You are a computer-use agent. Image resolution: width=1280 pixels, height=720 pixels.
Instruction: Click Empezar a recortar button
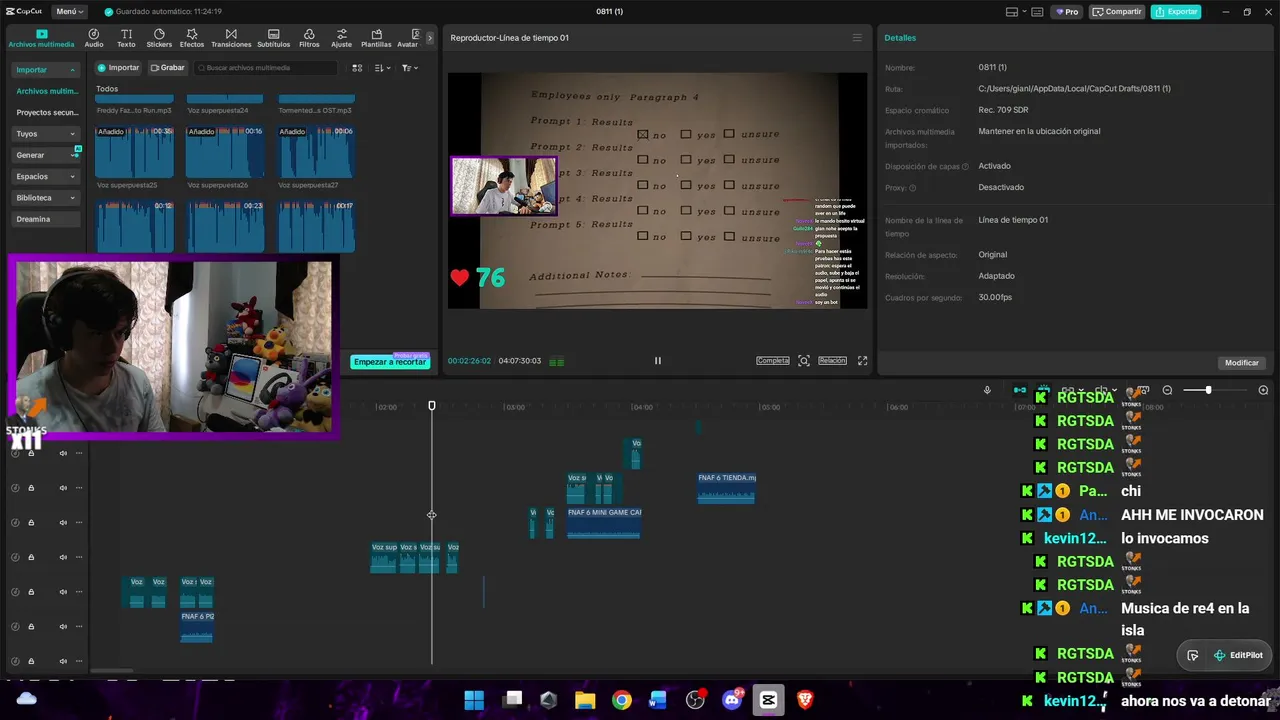tap(390, 362)
